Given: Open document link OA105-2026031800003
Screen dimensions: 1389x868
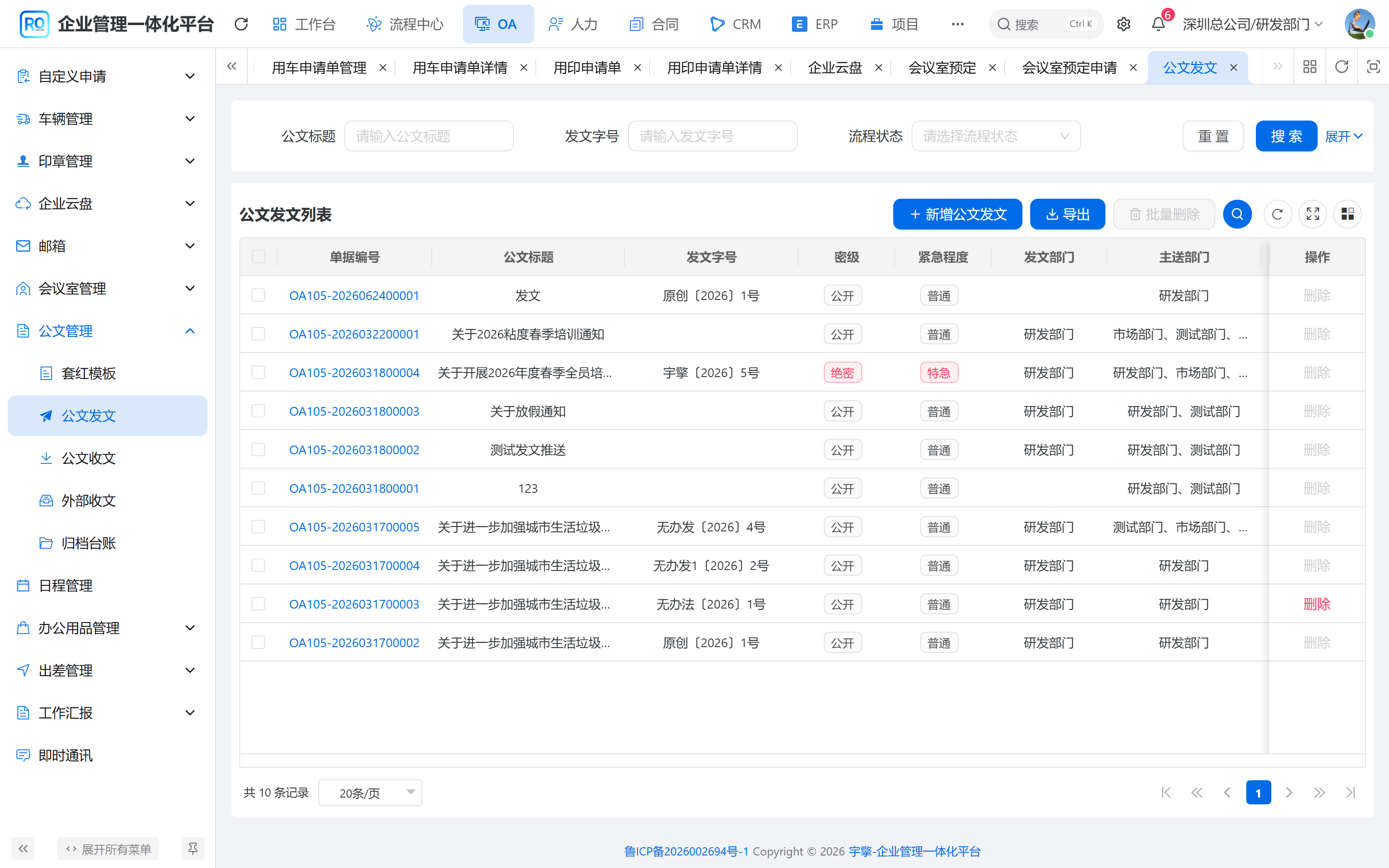Looking at the screenshot, I should point(354,411).
